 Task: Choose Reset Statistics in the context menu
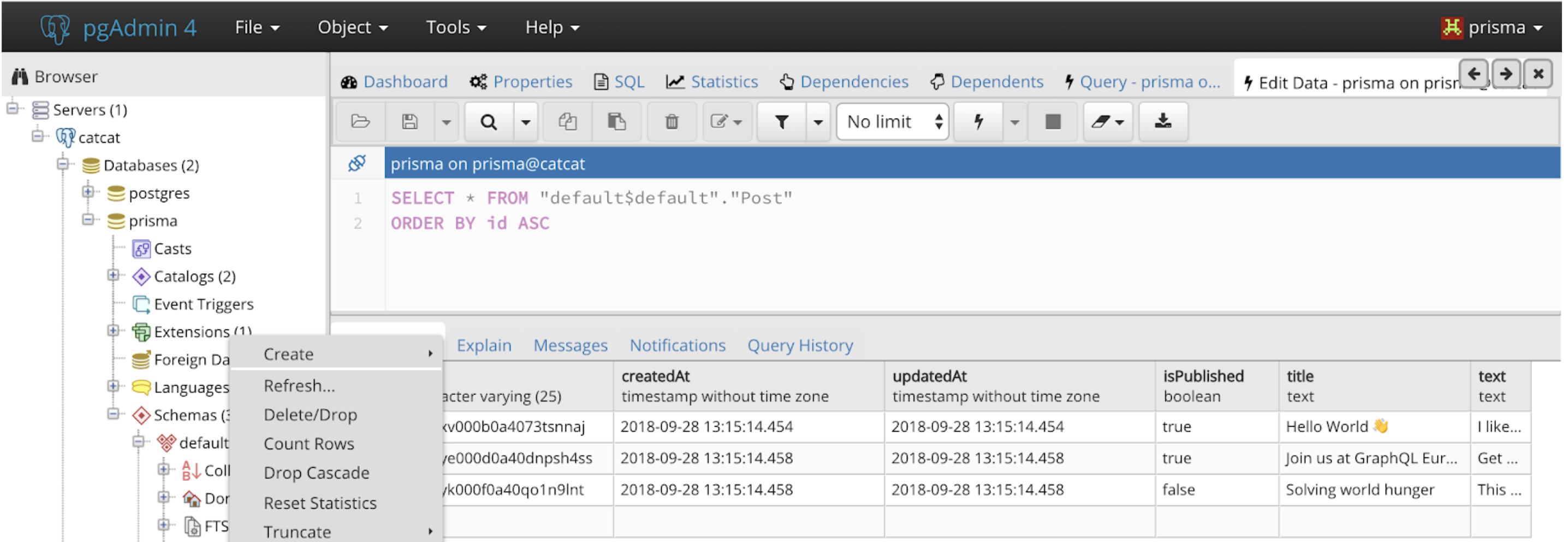(x=337, y=504)
